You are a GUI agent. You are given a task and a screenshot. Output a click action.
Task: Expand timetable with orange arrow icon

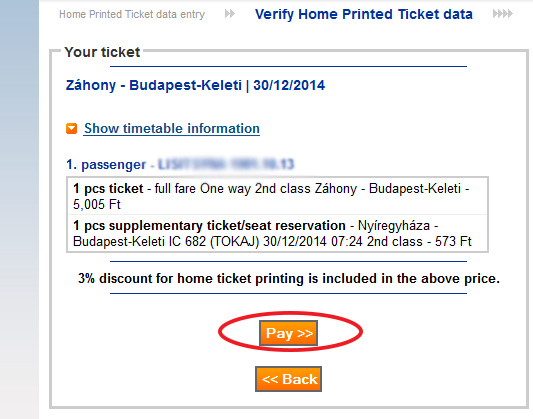[71, 129]
